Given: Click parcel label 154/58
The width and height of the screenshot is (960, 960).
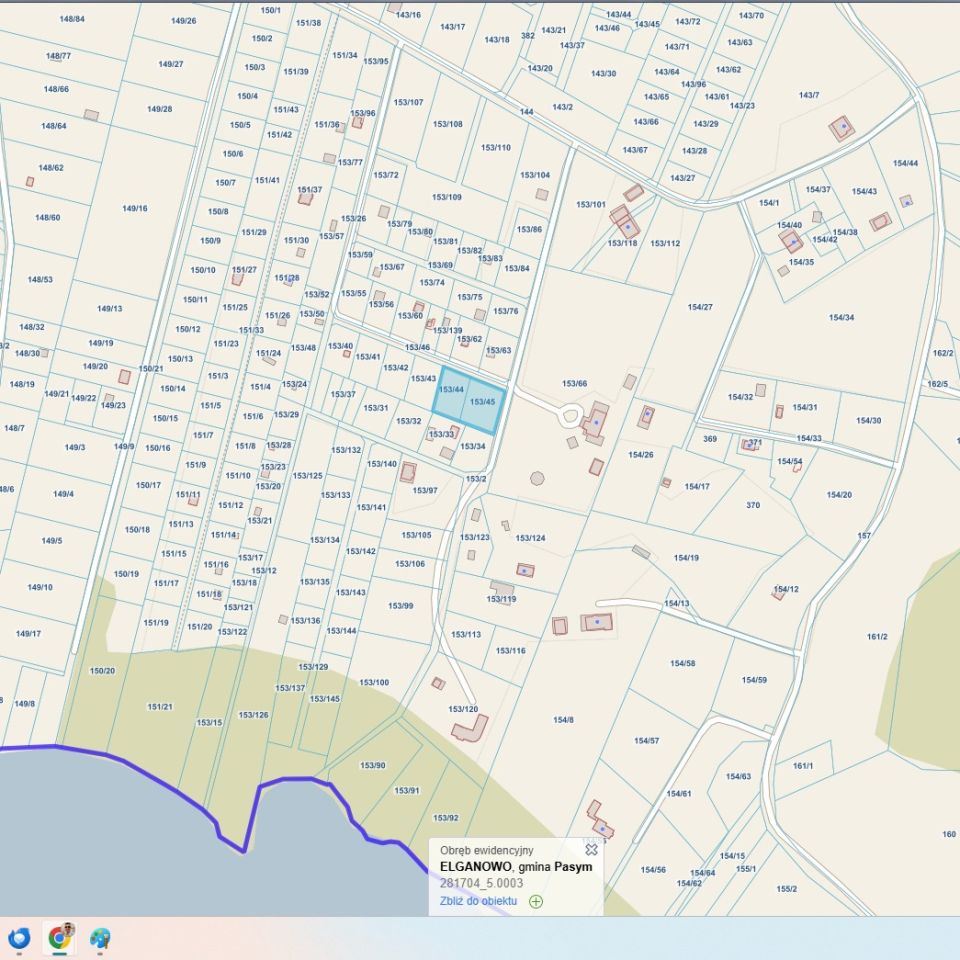Looking at the screenshot, I should tap(682, 663).
